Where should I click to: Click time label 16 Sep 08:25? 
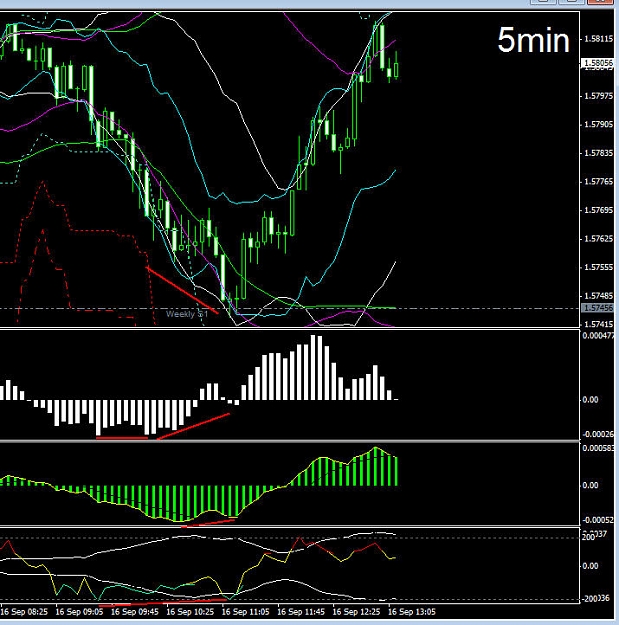point(24,611)
